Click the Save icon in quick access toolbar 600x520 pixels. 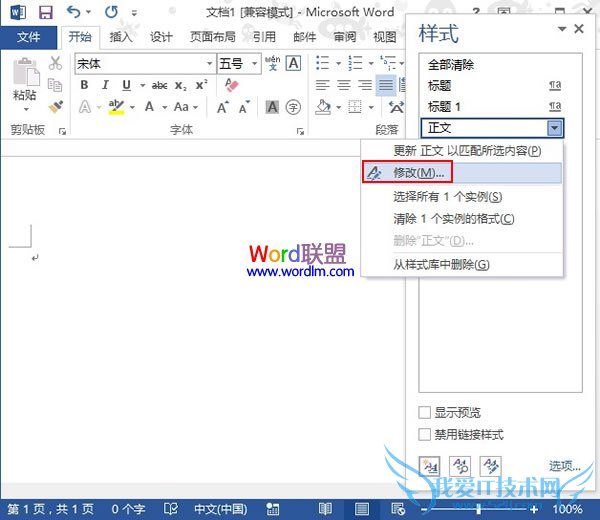tap(46, 13)
